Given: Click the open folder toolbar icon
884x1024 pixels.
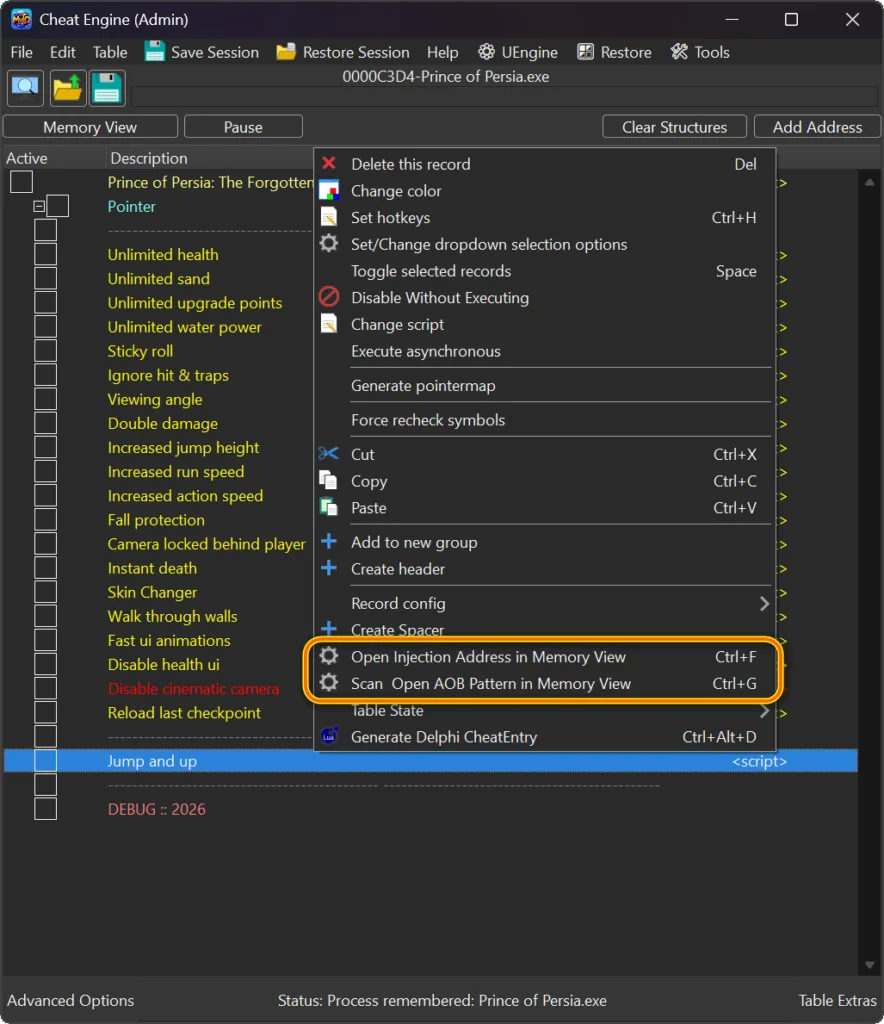Looking at the screenshot, I should click(x=67, y=88).
